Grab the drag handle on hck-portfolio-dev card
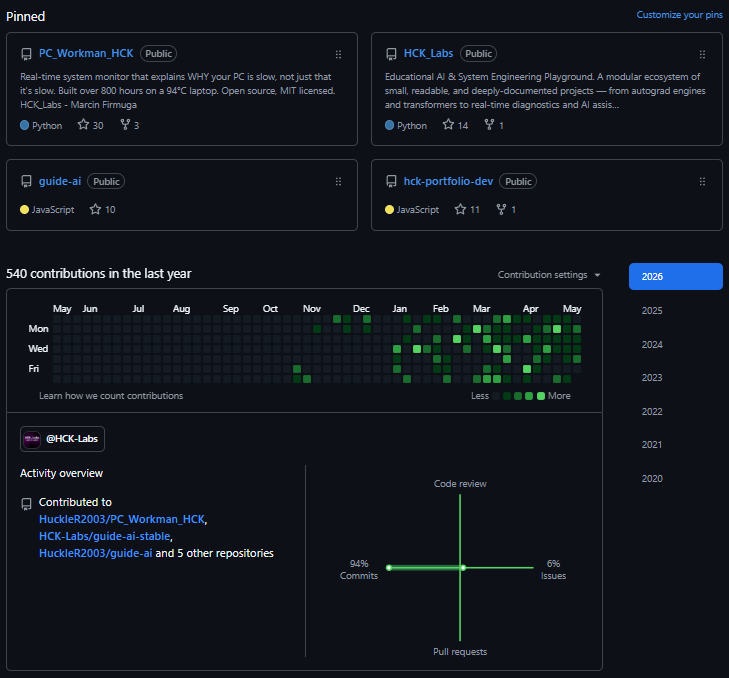The width and height of the screenshot is (729, 678). [x=702, y=181]
